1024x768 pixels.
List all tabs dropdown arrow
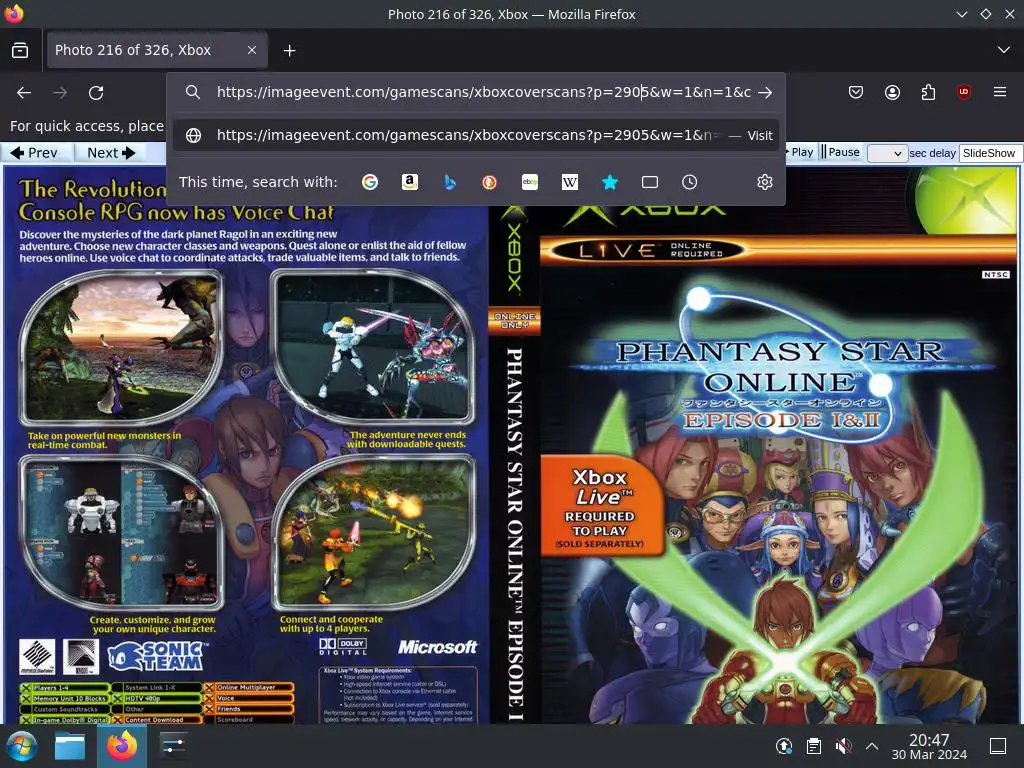(1004, 50)
